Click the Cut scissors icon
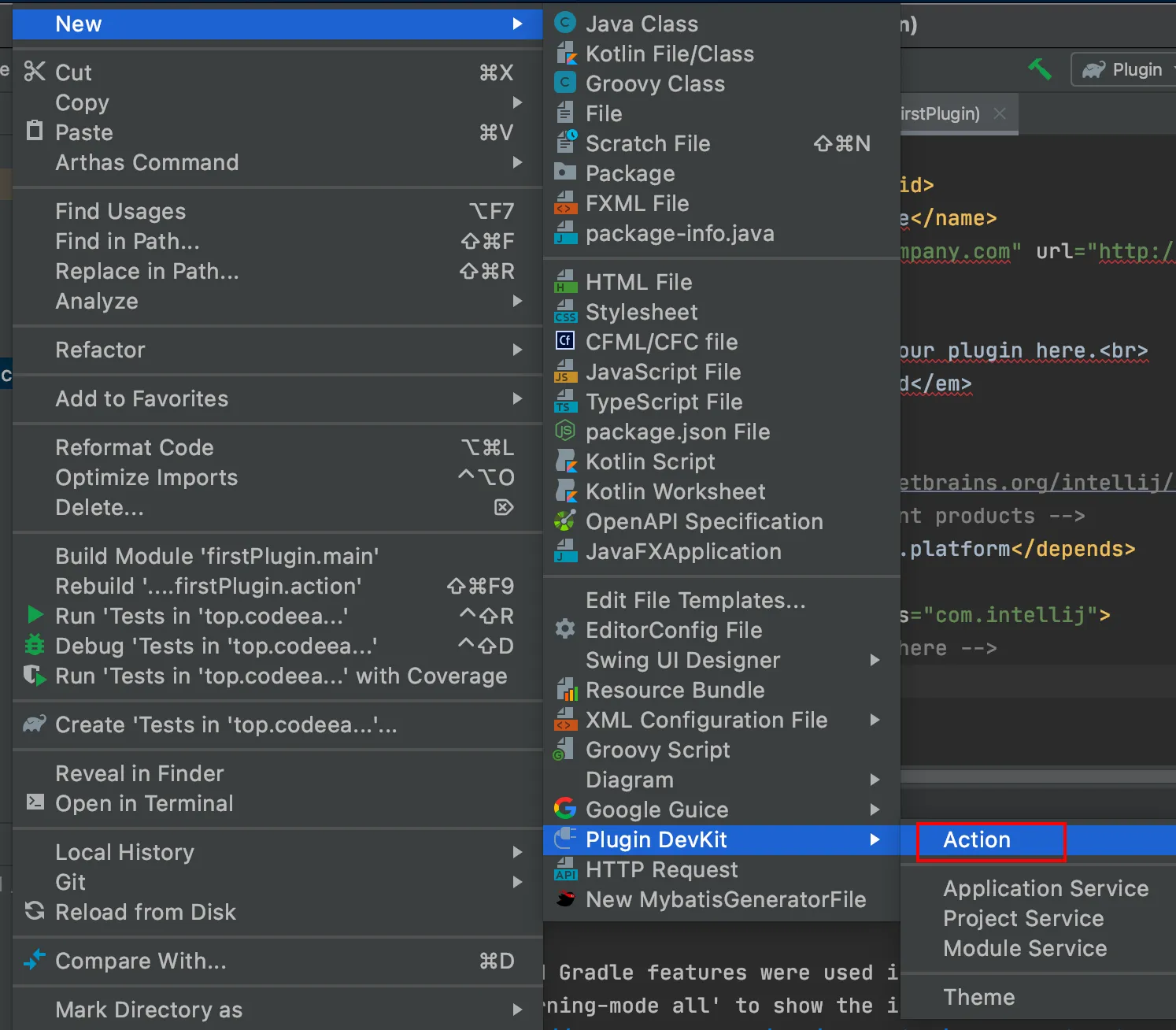1176x1030 pixels. coord(35,72)
